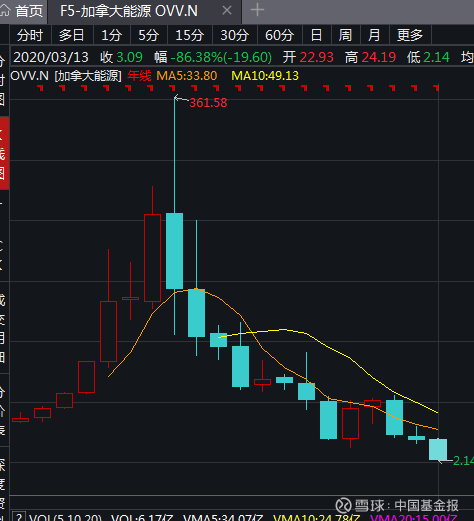This screenshot has width=474, height=521.
Task: Click the high price 高 24.19
Action: pos(370,57)
